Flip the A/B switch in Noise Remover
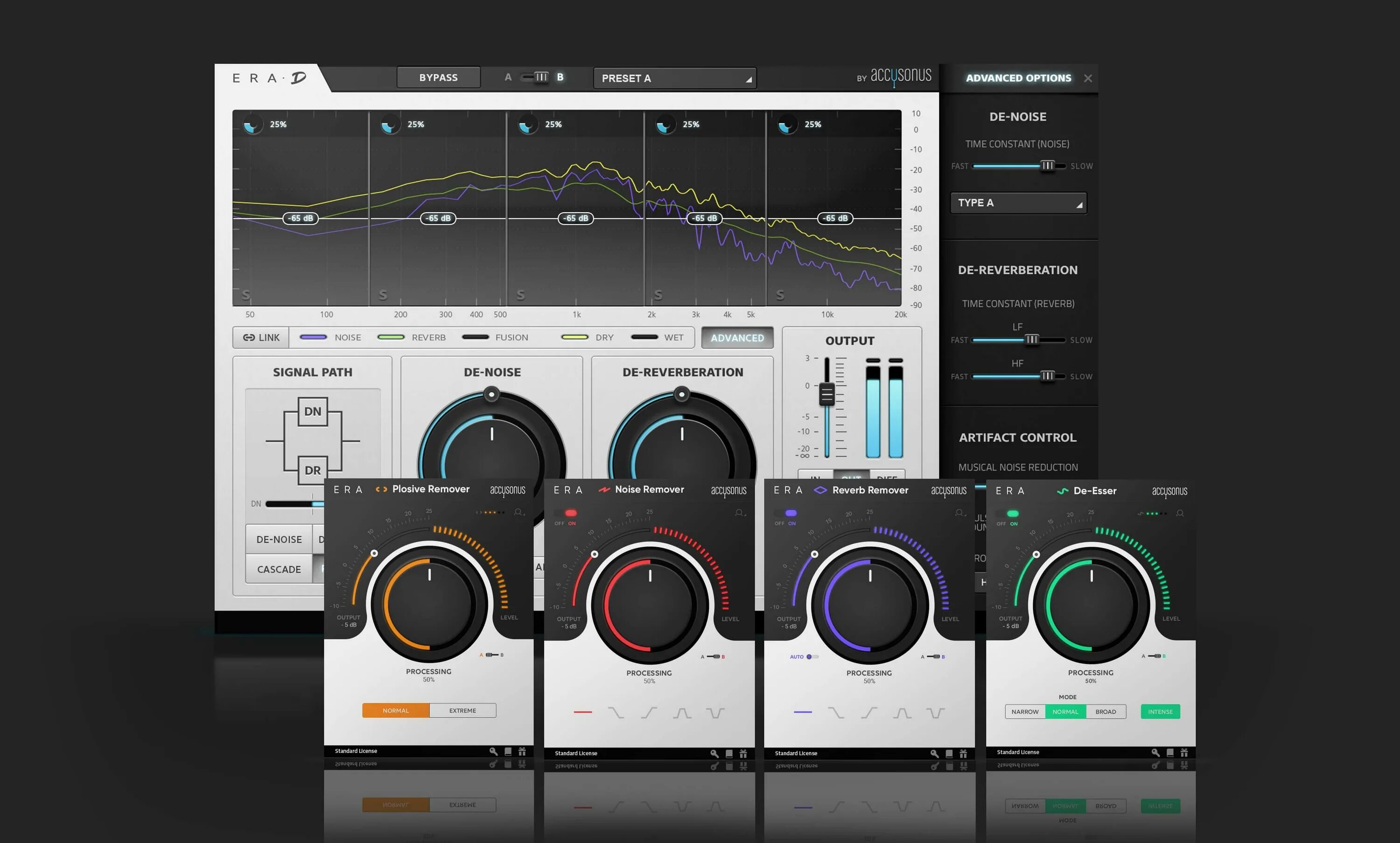The image size is (1400, 843). pyautogui.click(x=713, y=657)
